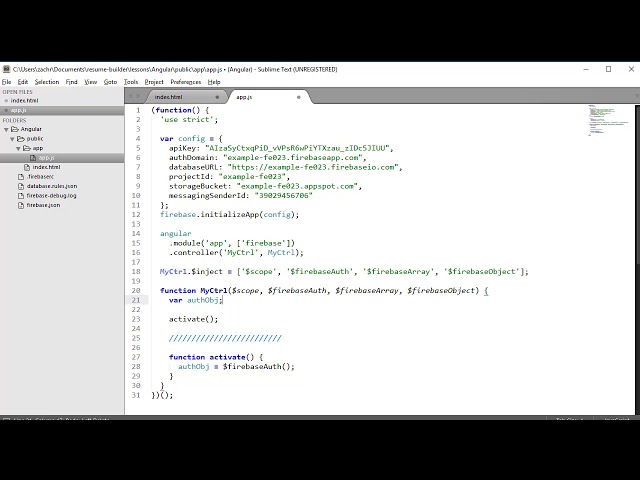Open firebase.json in sidebar

click(x=43, y=205)
